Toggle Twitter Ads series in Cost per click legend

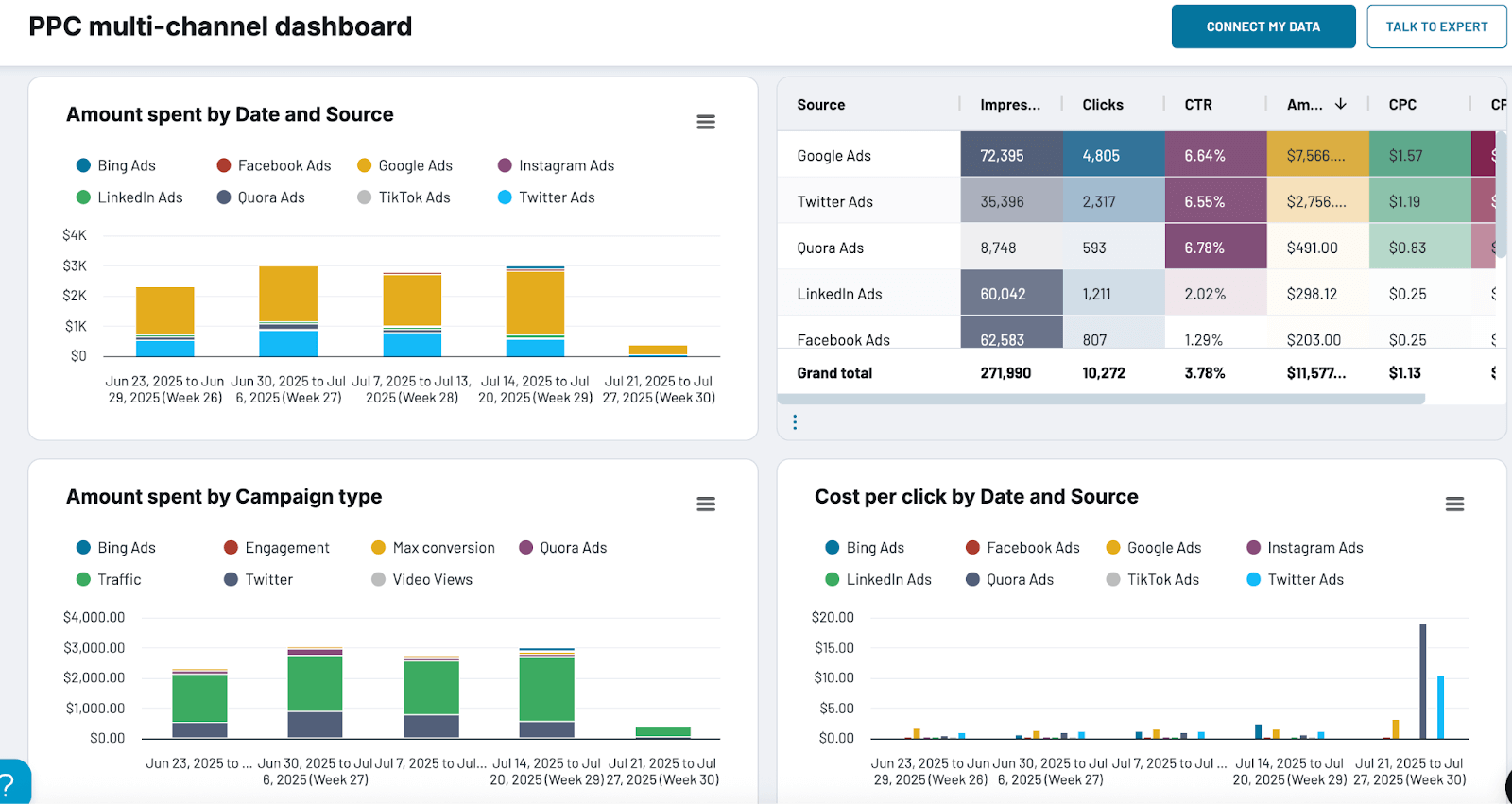point(1305,579)
